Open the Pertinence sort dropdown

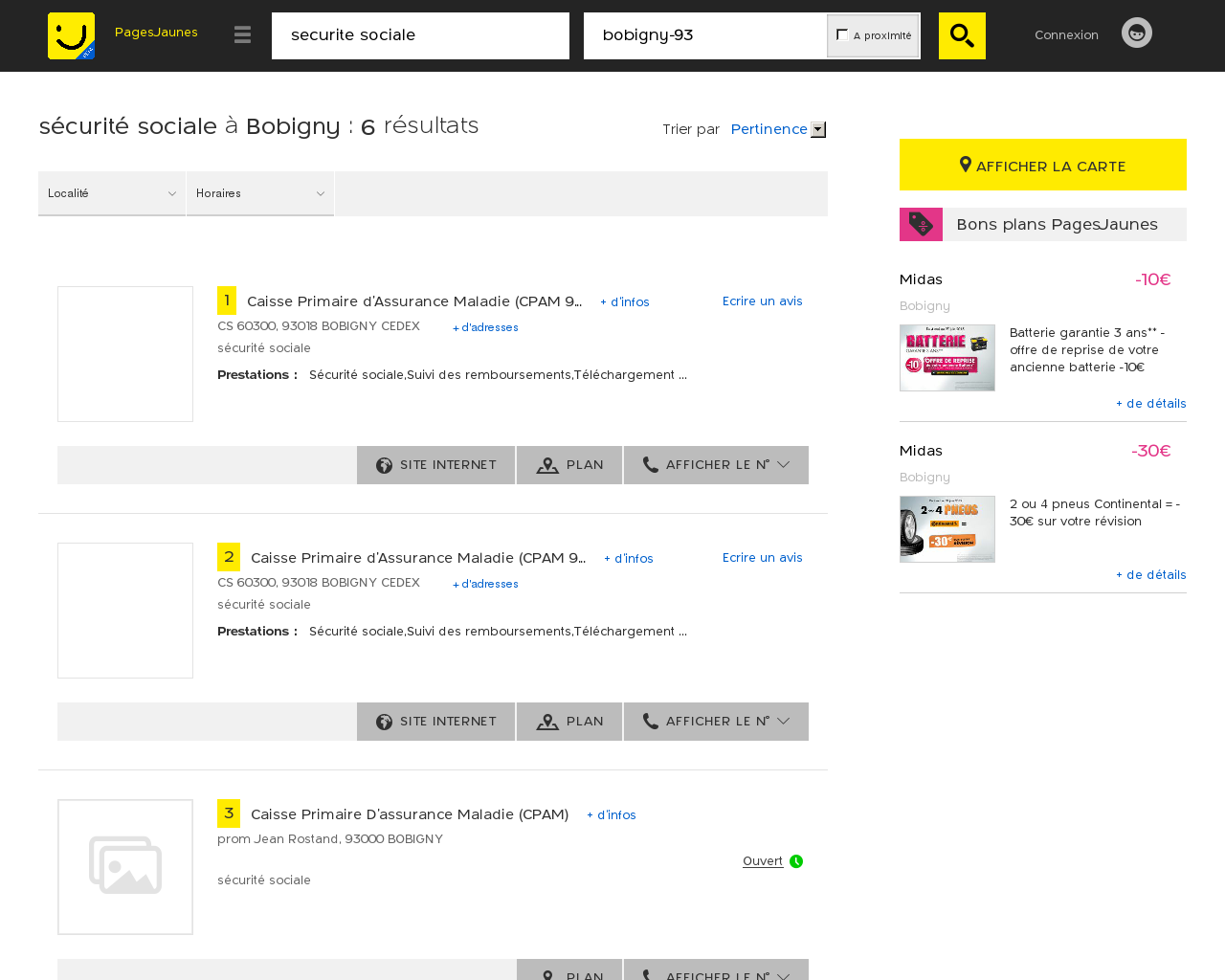tap(778, 129)
